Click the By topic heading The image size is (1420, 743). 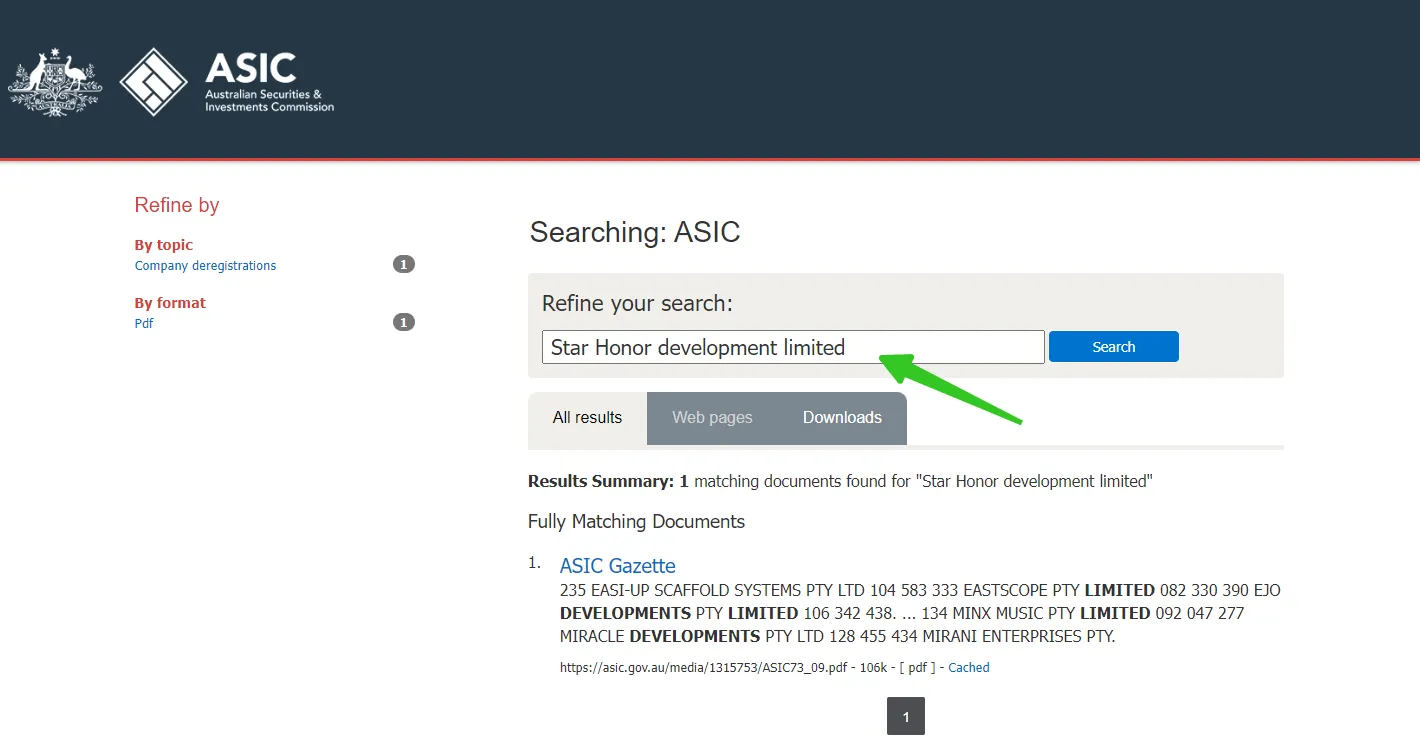point(164,245)
